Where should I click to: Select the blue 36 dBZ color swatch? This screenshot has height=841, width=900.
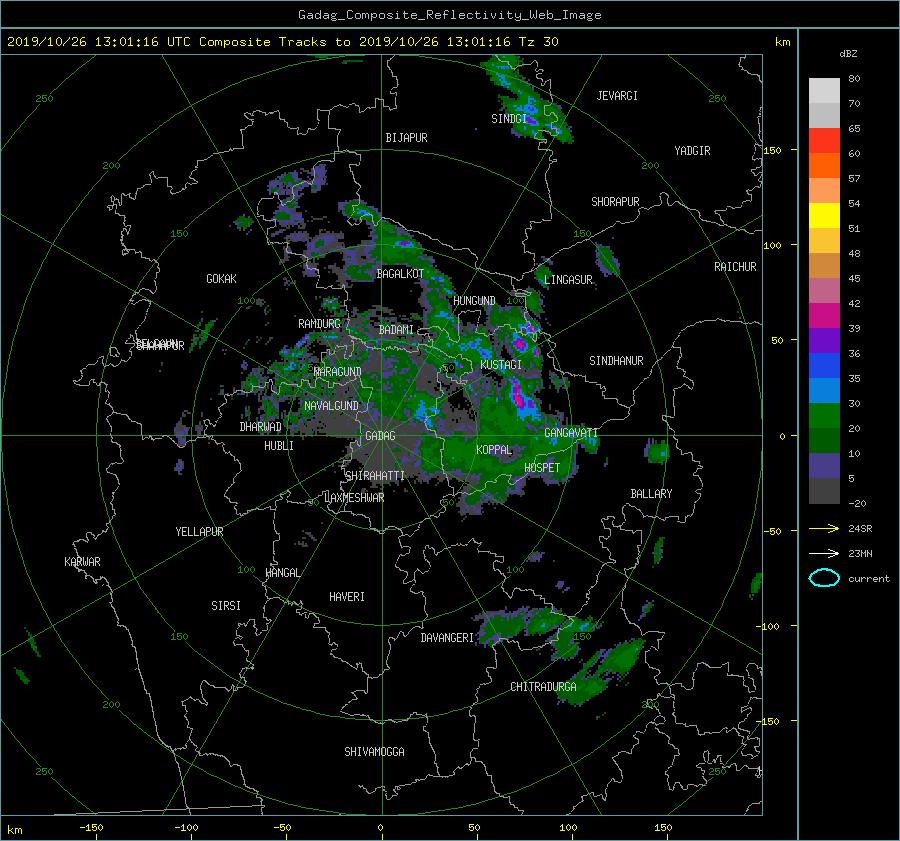(x=824, y=365)
